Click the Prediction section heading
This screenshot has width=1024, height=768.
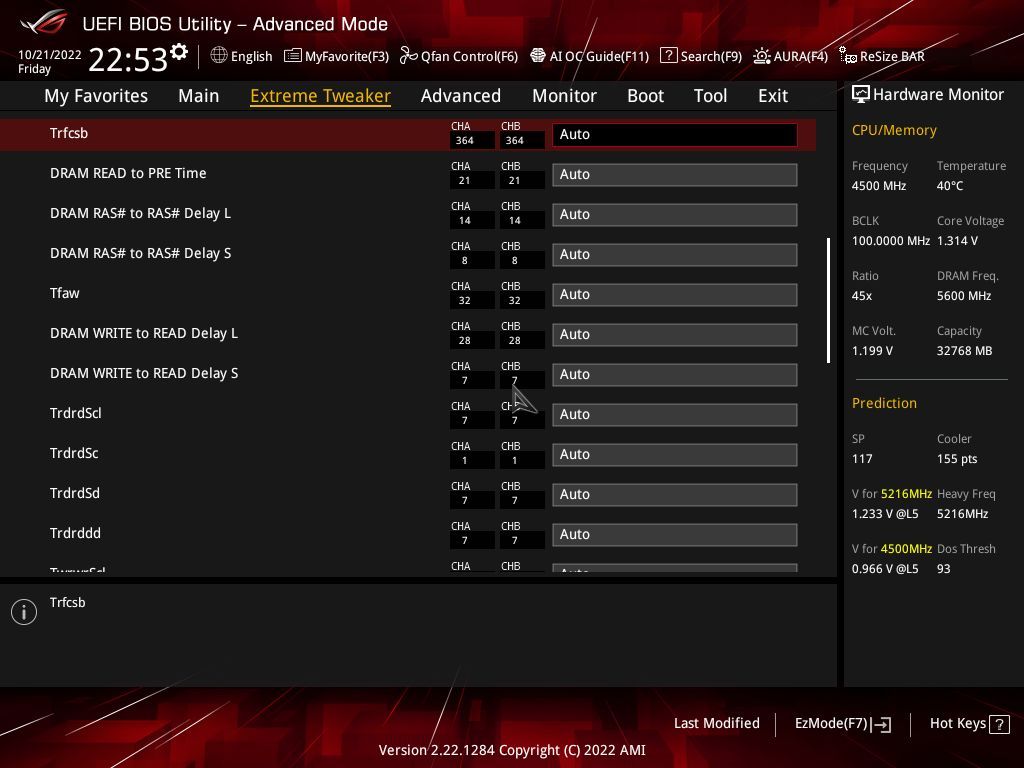(x=884, y=403)
